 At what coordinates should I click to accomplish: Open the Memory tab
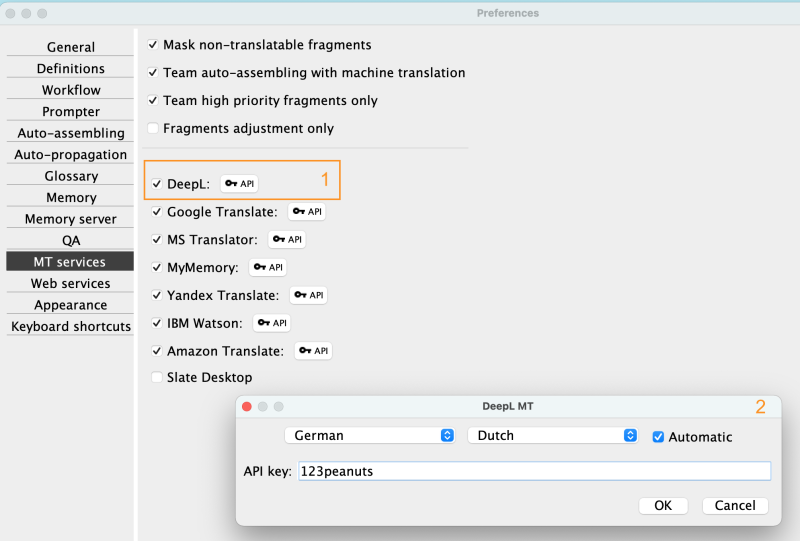point(70,197)
